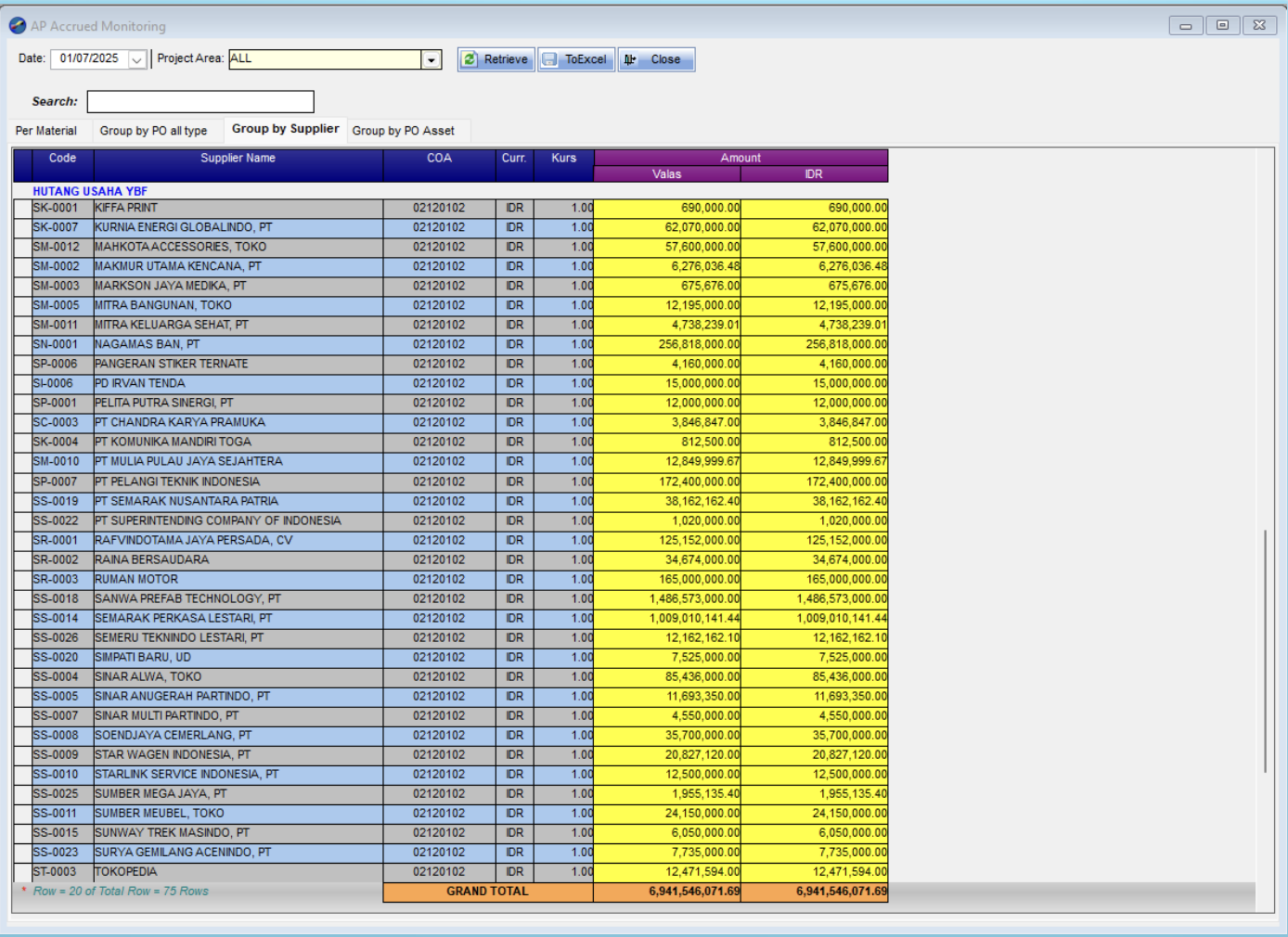This screenshot has width=1288, height=937.
Task: Click the Date field showing 01/07/2025
Action: pyautogui.click(x=90, y=58)
